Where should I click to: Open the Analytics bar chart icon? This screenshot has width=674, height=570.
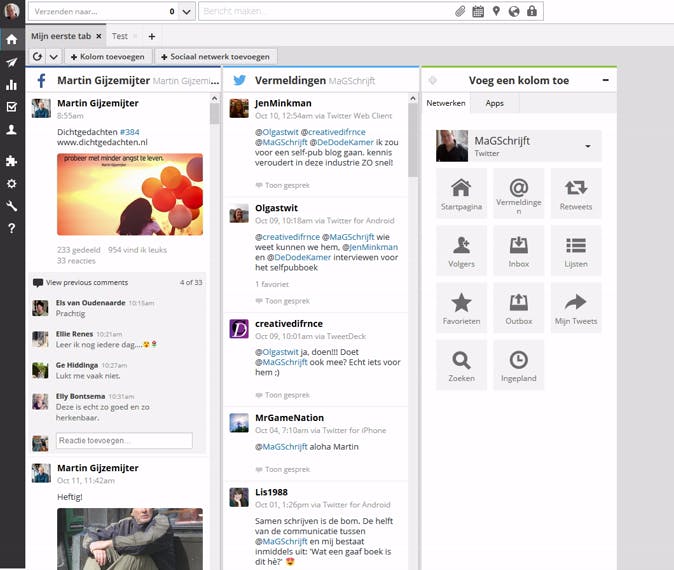click(x=12, y=85)
